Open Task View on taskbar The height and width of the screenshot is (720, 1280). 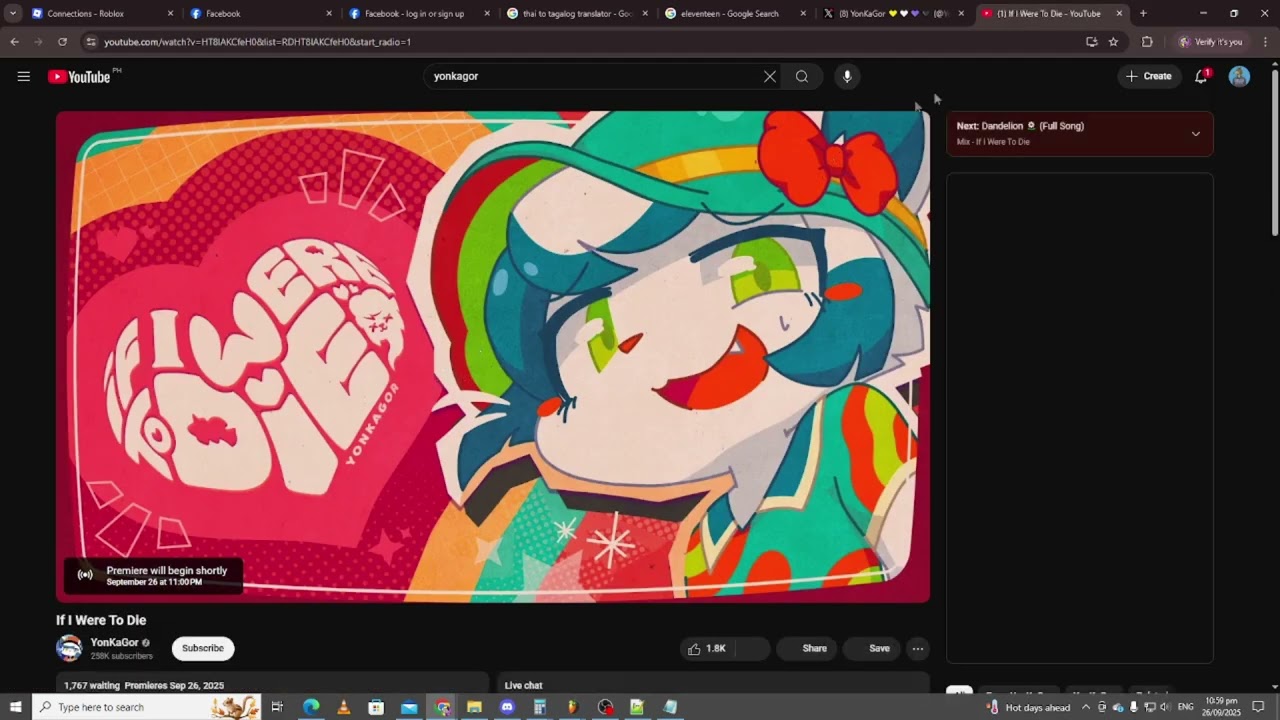(277, 707)
